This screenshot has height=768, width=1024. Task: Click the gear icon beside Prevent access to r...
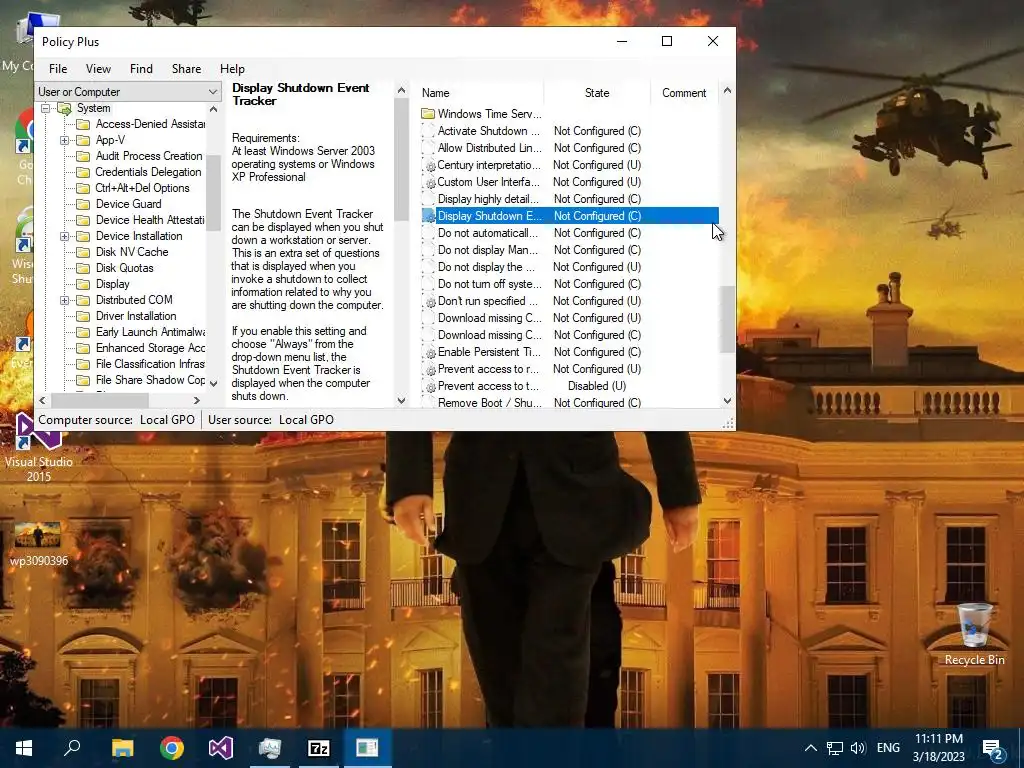430,370
